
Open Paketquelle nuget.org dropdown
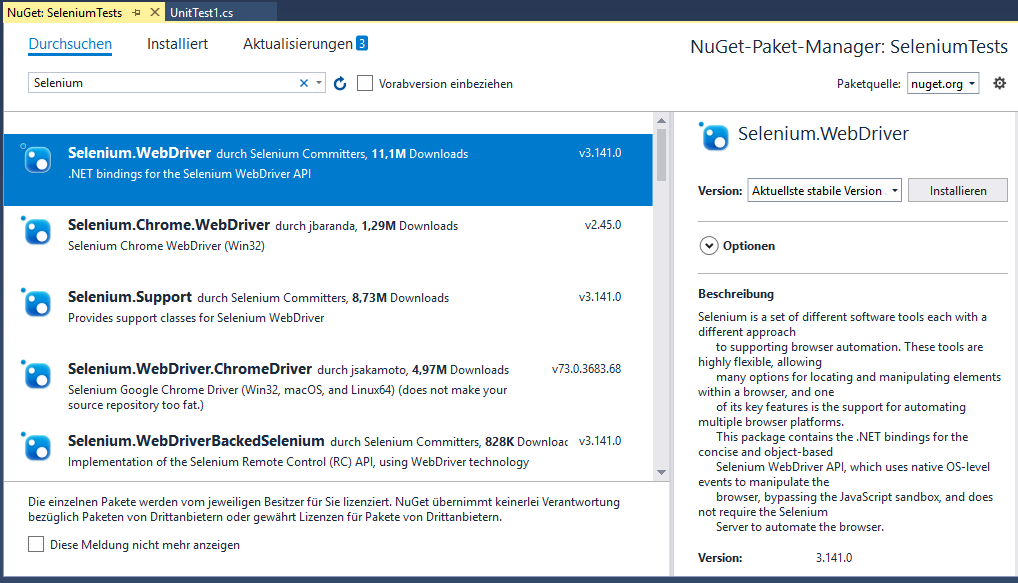point(943,83)
